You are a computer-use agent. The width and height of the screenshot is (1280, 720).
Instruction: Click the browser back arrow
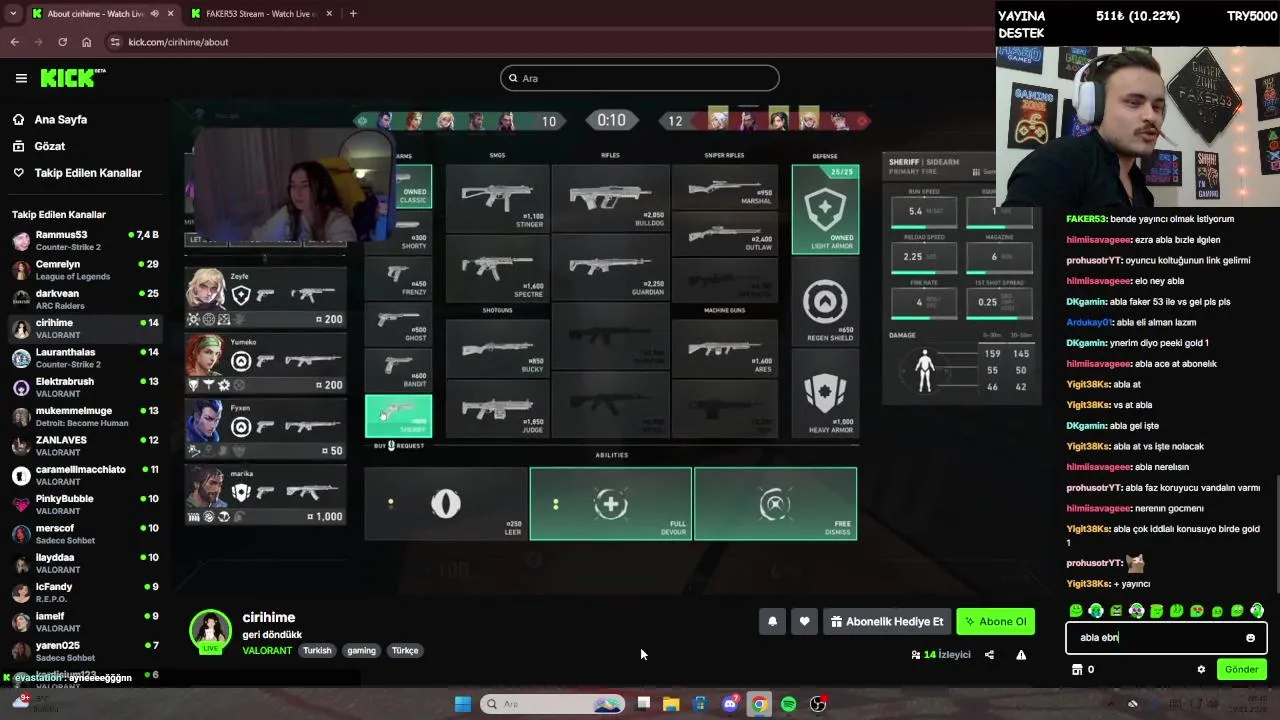point(14,42)
